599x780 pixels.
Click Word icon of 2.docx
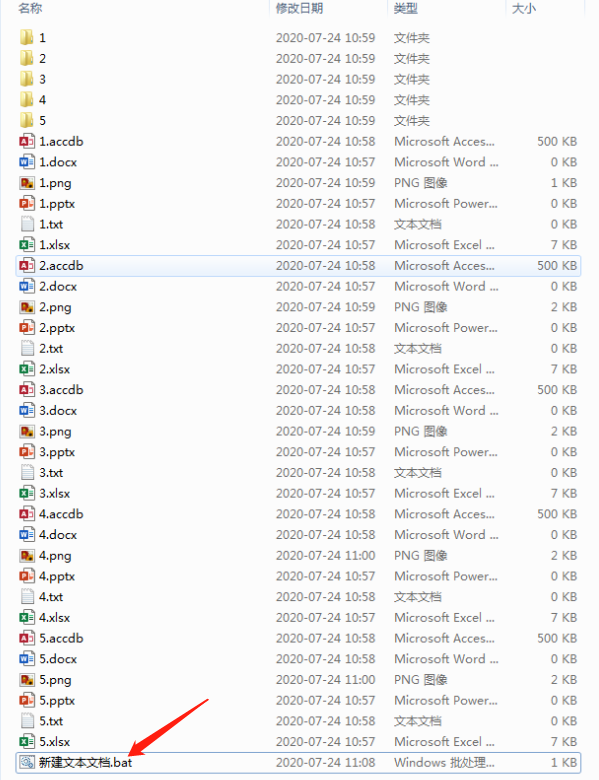27,287
